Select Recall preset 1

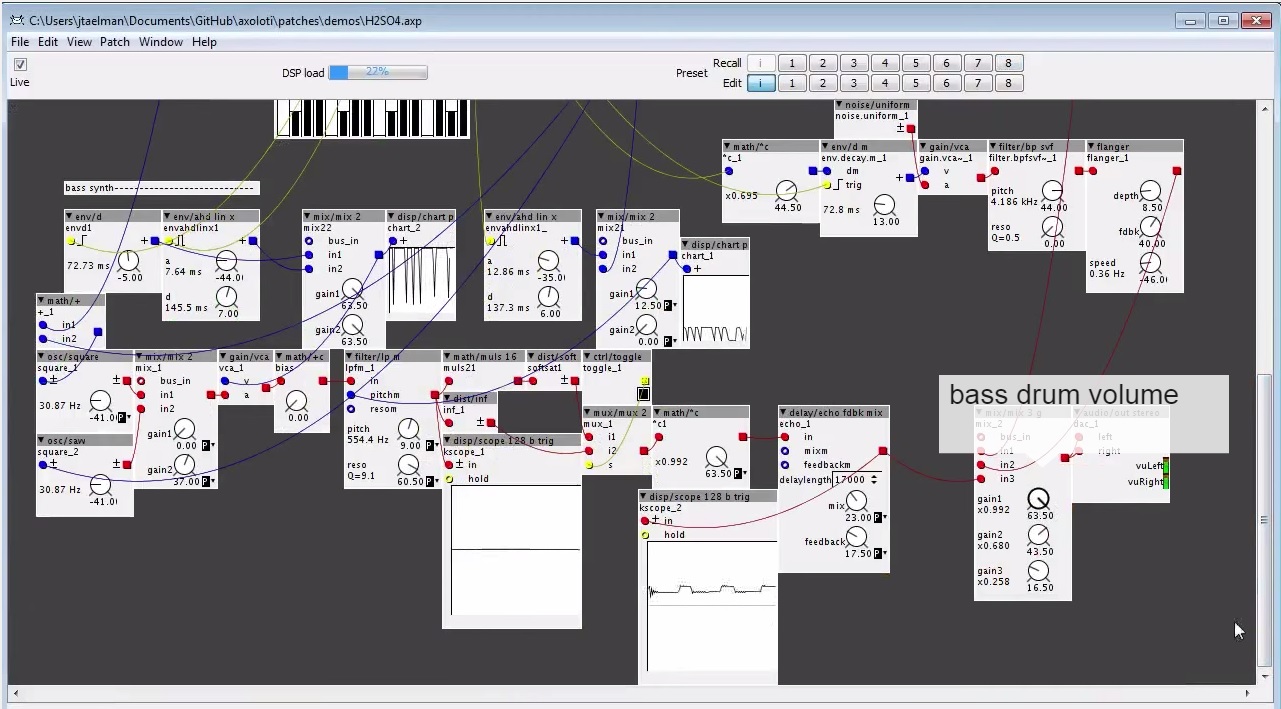(792, 63)
